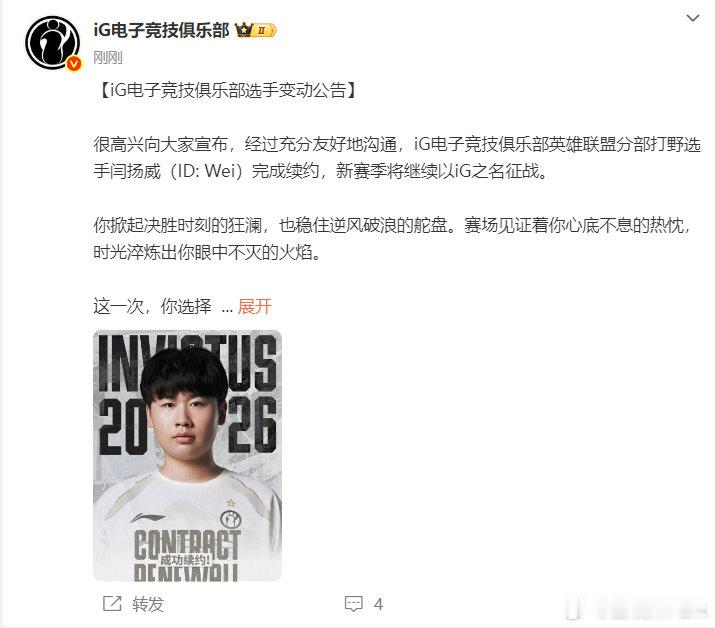Open the Invictus 2026 contract renewal image
Viewport: 715px width, 628px height.
[x=187, y=456]
